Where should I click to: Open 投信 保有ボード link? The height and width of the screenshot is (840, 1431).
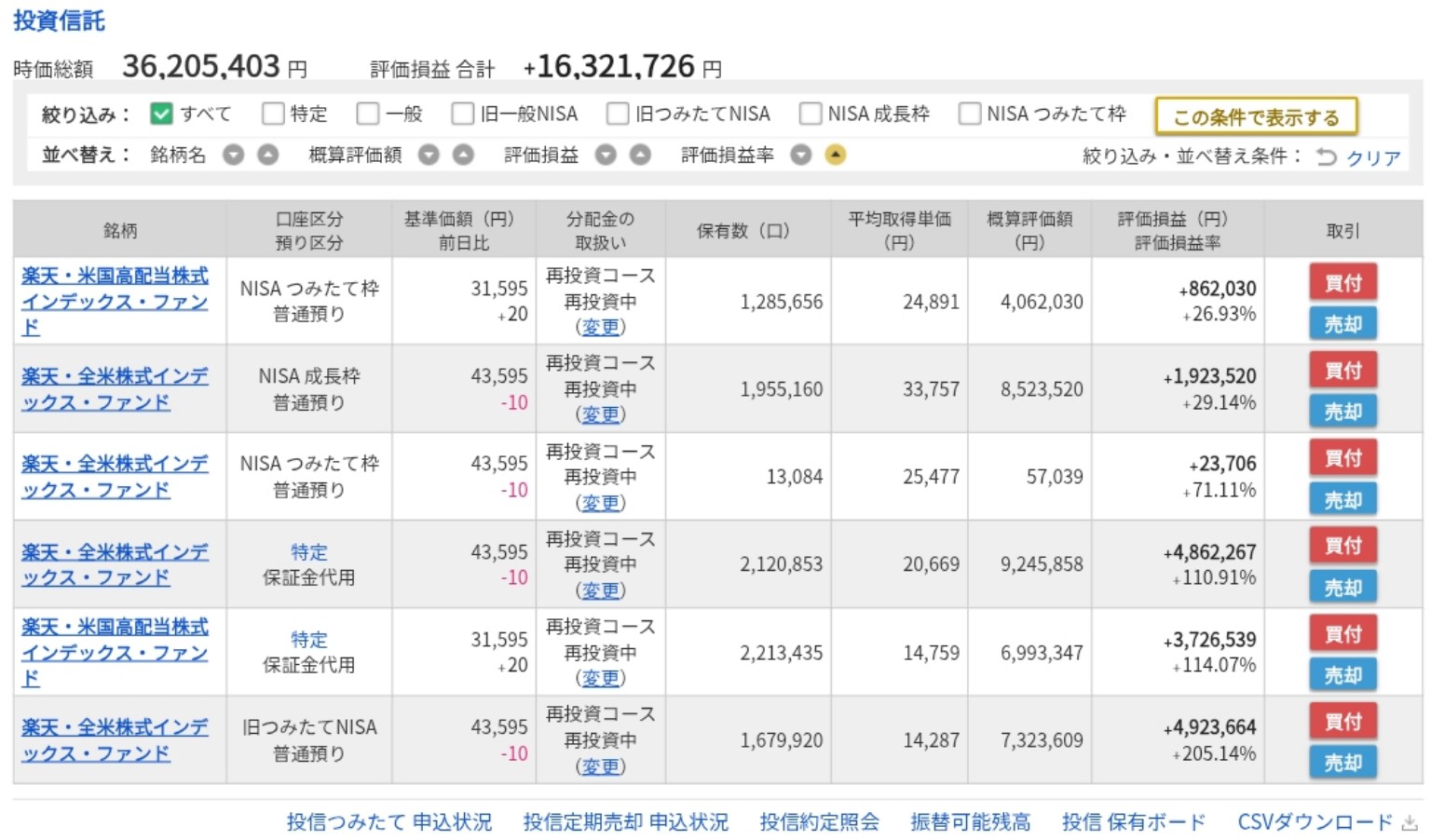pos(1133,822)
